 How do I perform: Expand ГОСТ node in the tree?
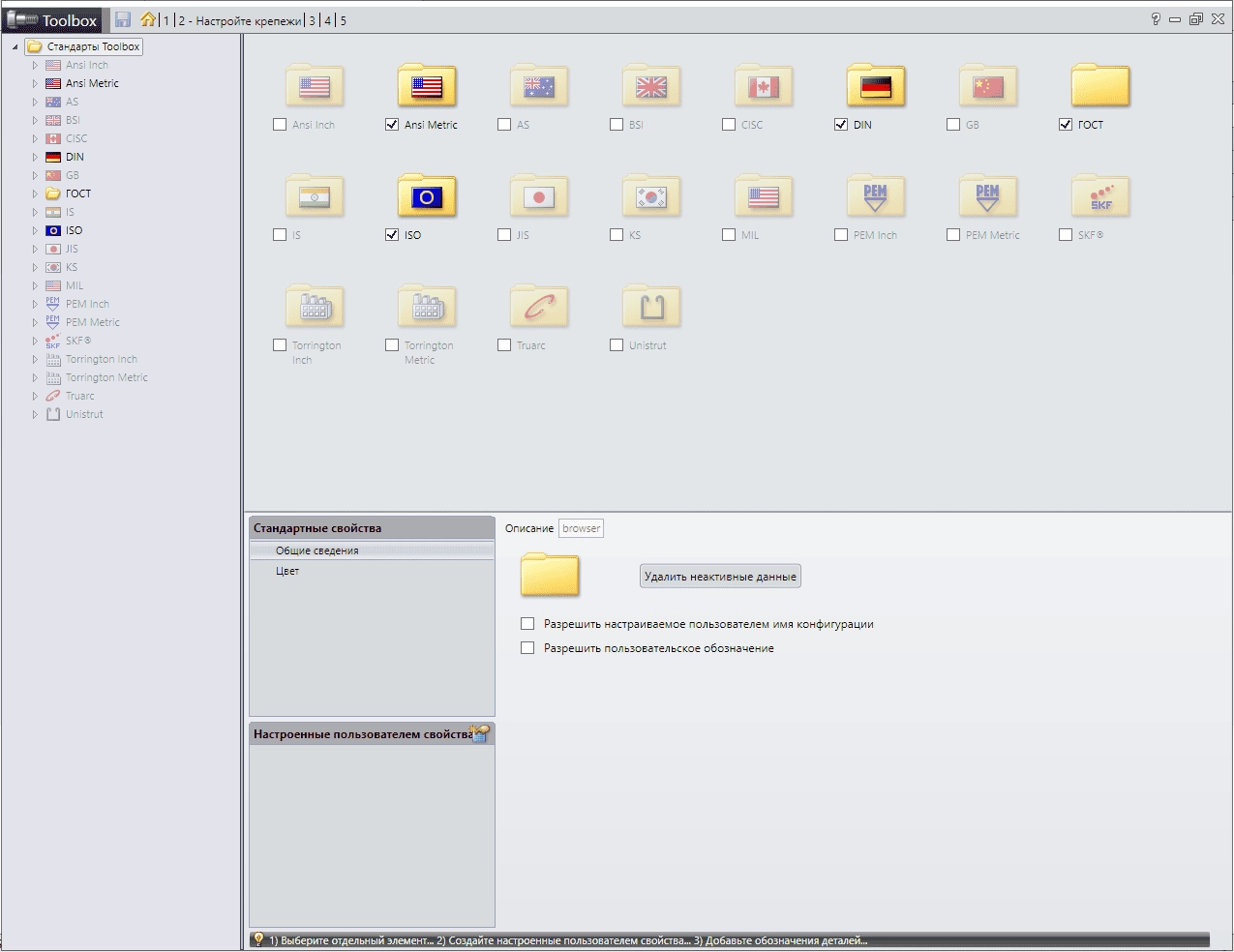(x=35, y=193)
